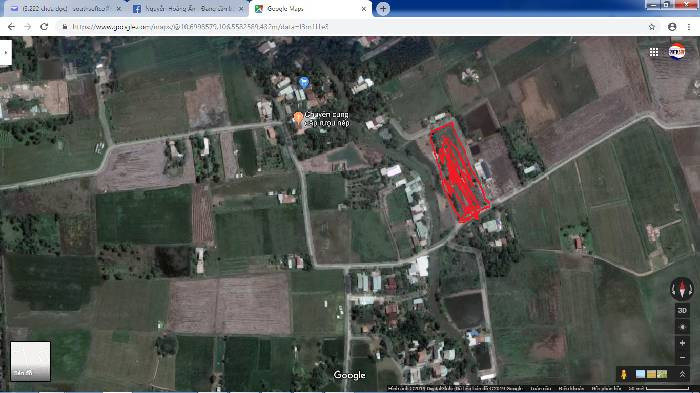Image resolution: width=700 pixels, height=393 pixels.
Task: Open the Google apps grid
Action: [x=654, y=52]
